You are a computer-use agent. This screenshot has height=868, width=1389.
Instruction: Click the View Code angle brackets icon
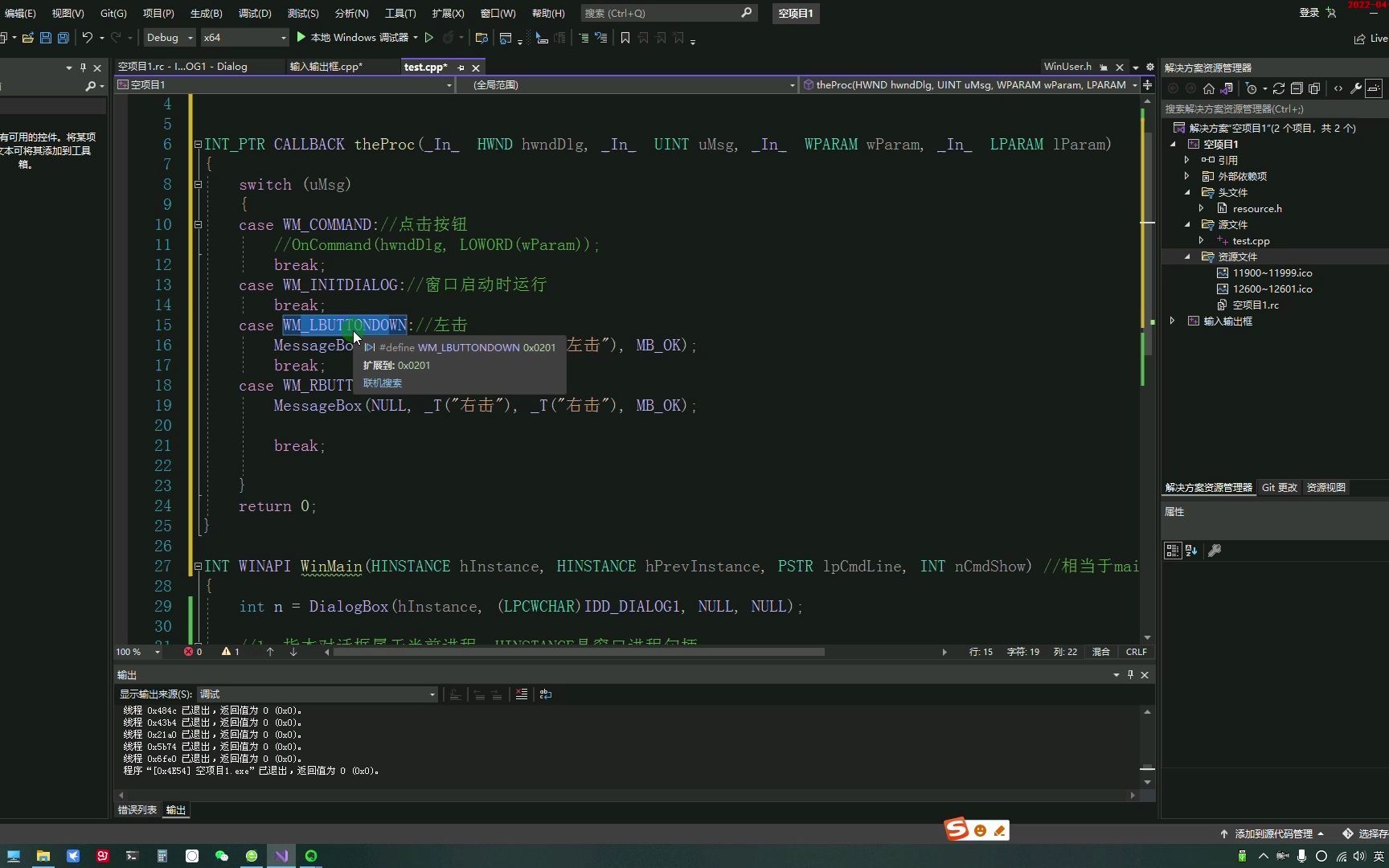pos(1338,88)
